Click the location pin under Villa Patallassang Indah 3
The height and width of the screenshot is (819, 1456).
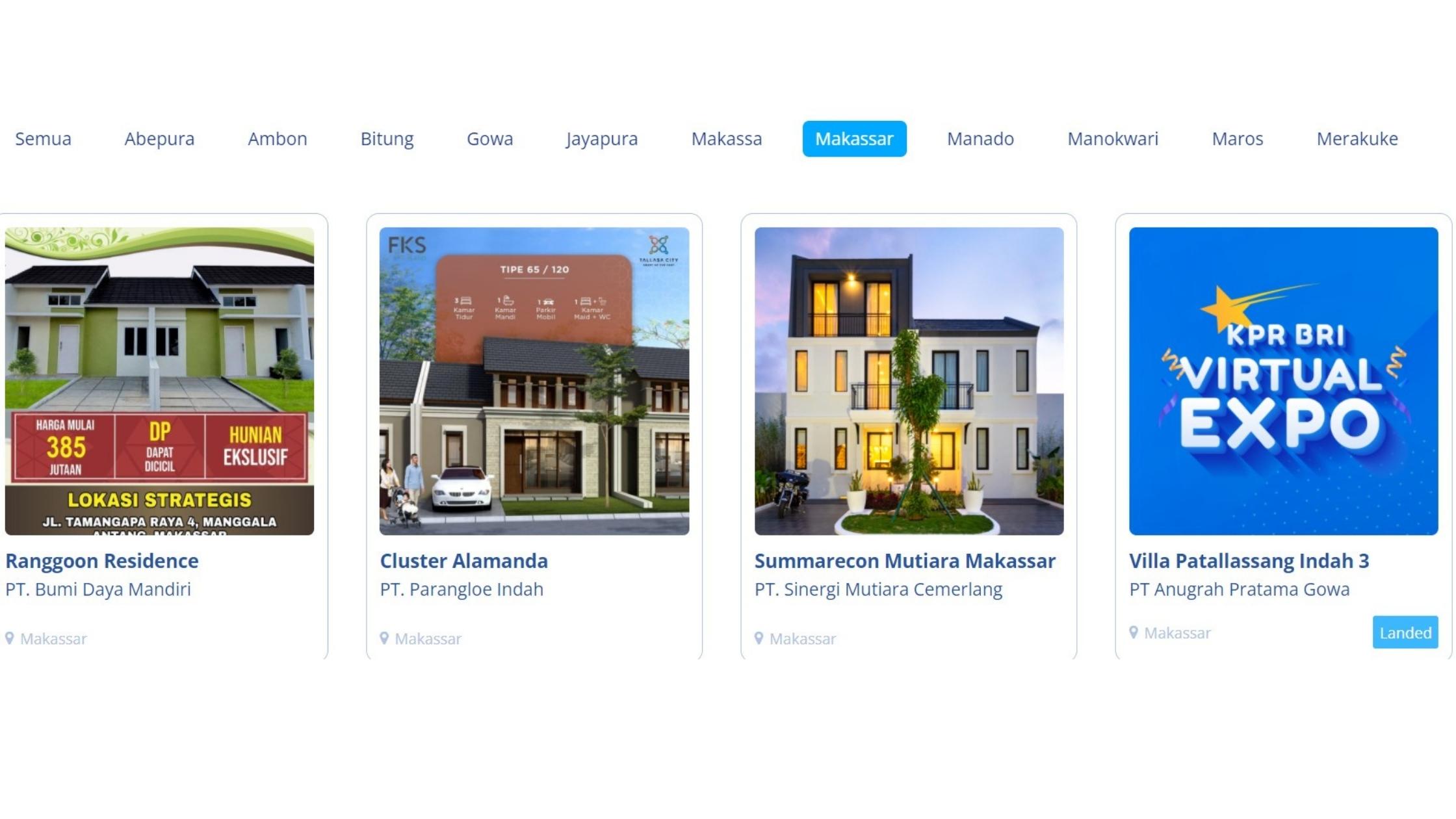(1134, 633)
